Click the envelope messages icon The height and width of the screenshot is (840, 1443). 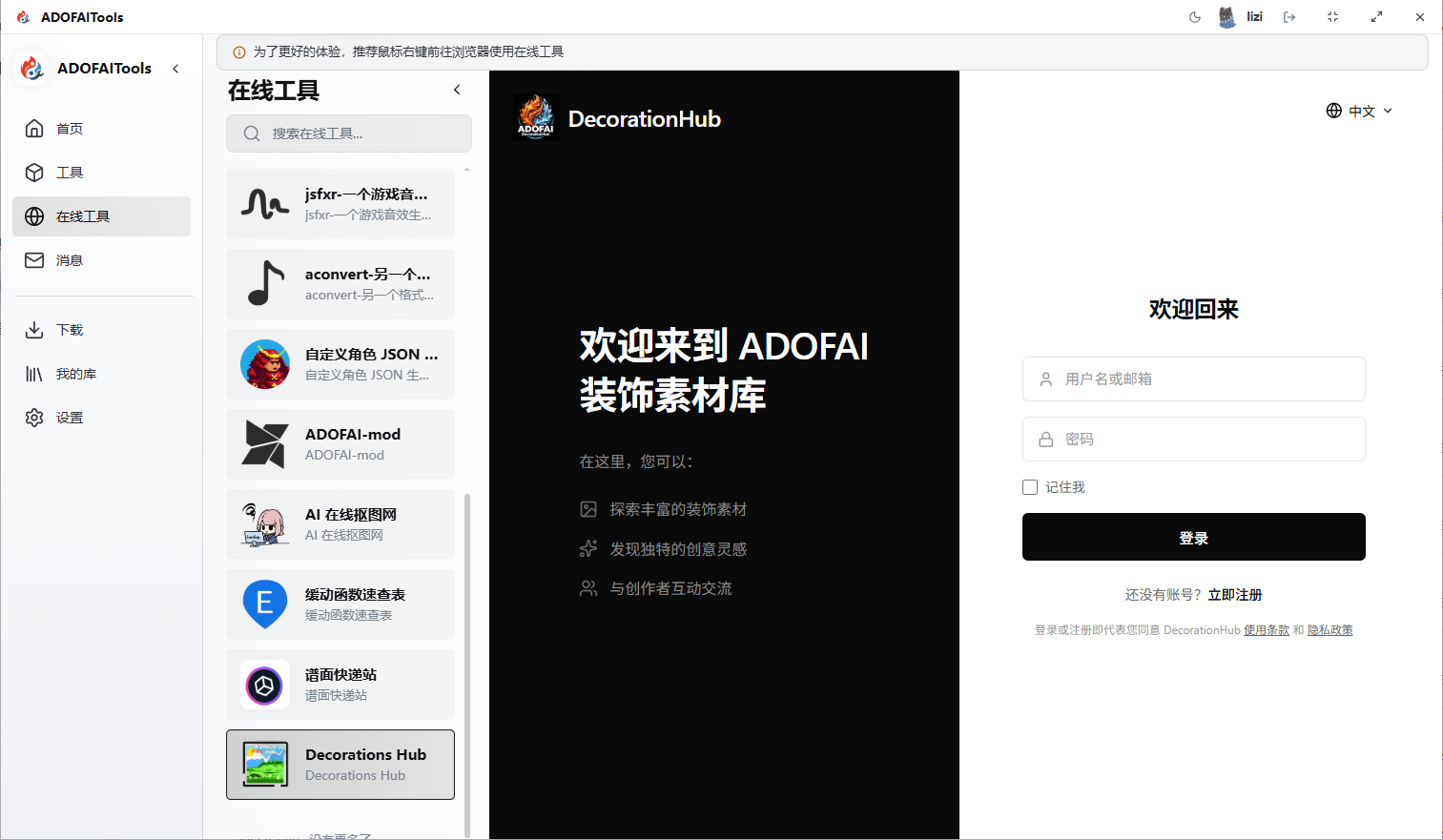(x=34, y=260)
